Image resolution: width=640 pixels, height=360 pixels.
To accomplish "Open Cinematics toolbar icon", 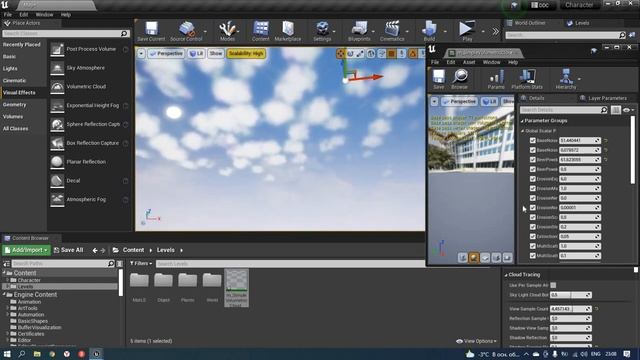I will 392,31.
